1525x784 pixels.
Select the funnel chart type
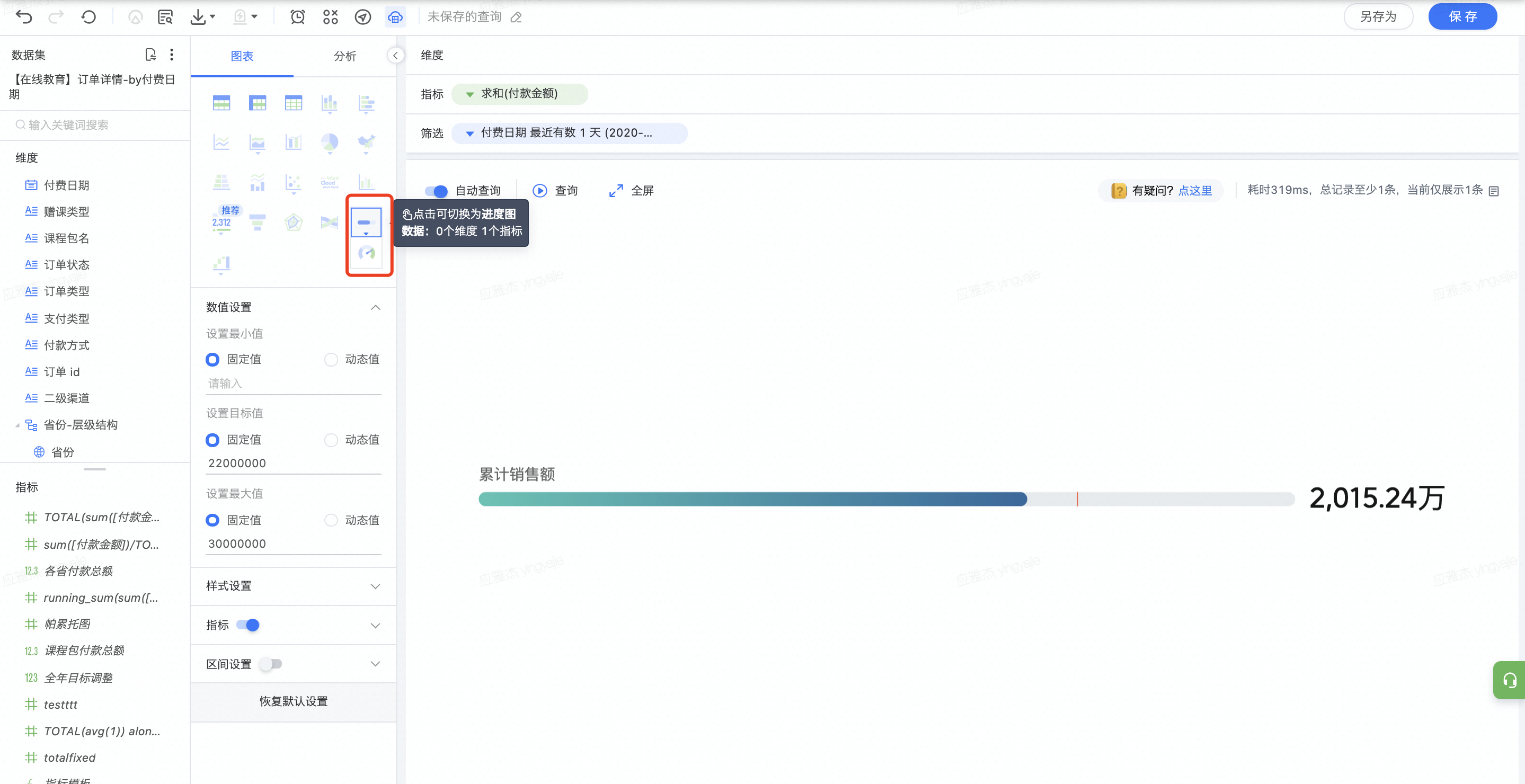(258, 222)
